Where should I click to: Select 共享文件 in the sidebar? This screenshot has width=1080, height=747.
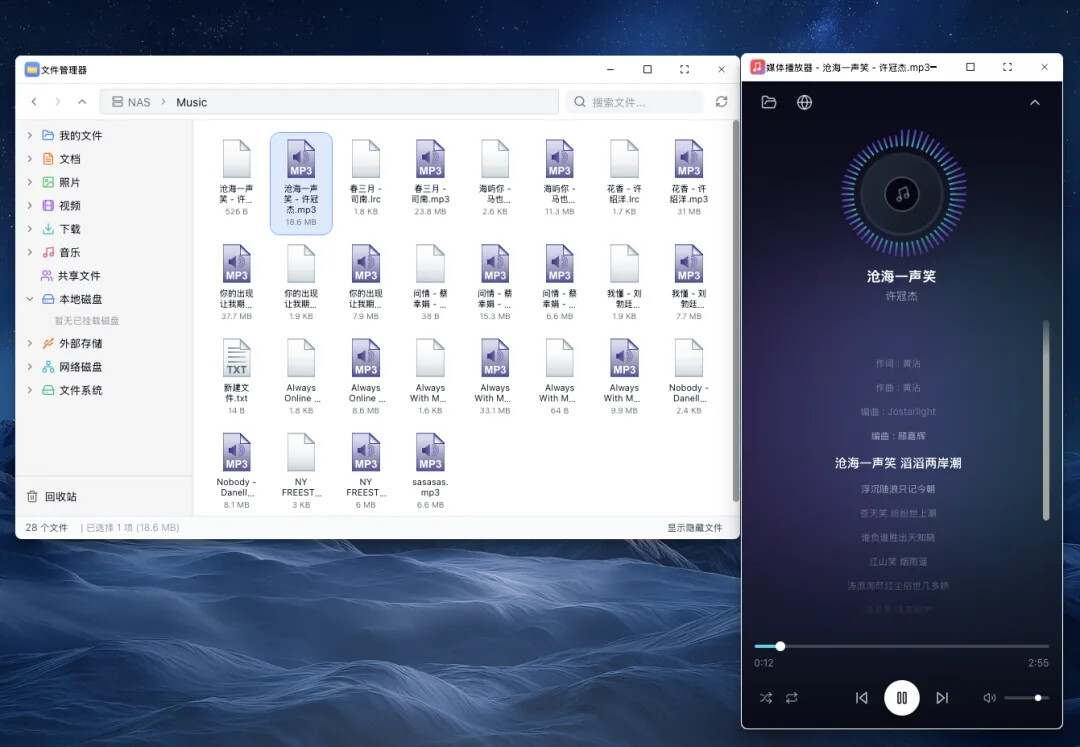(78, 276)
